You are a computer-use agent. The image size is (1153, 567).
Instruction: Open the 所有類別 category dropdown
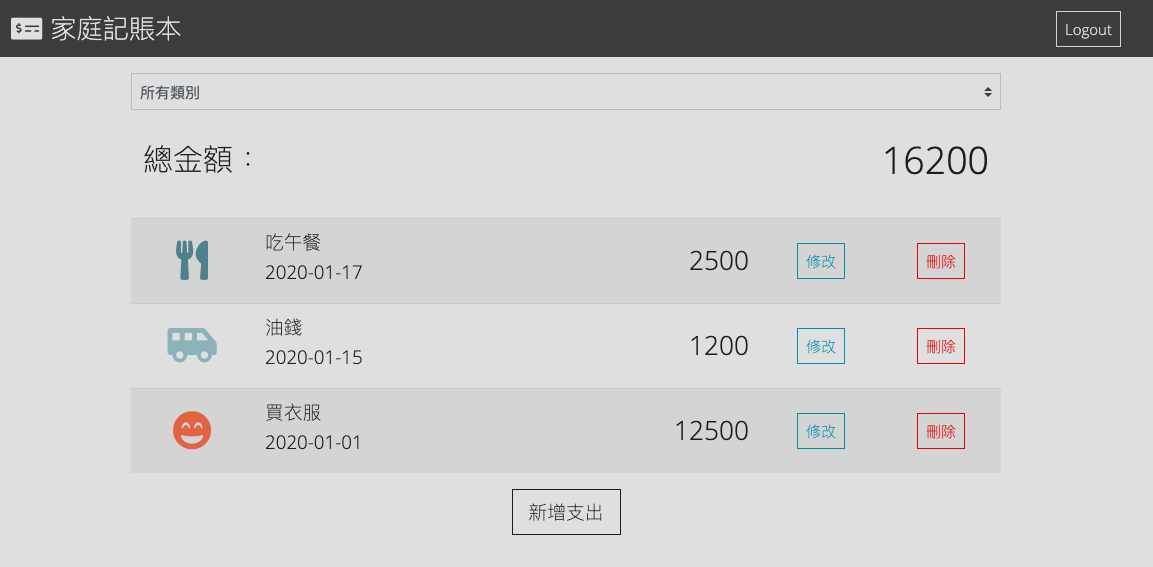[565, 92]
